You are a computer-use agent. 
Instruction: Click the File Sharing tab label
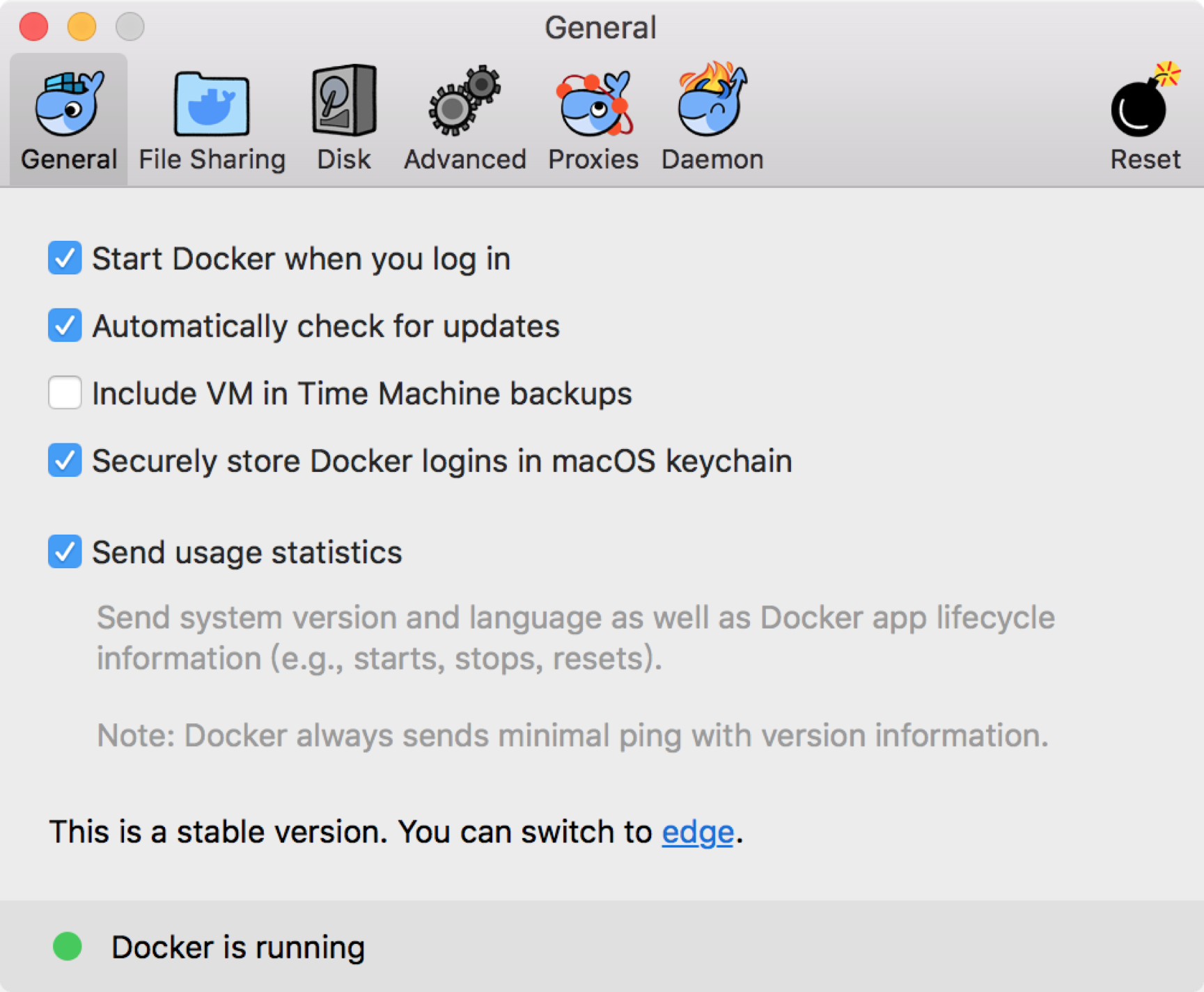click(212, 159)
